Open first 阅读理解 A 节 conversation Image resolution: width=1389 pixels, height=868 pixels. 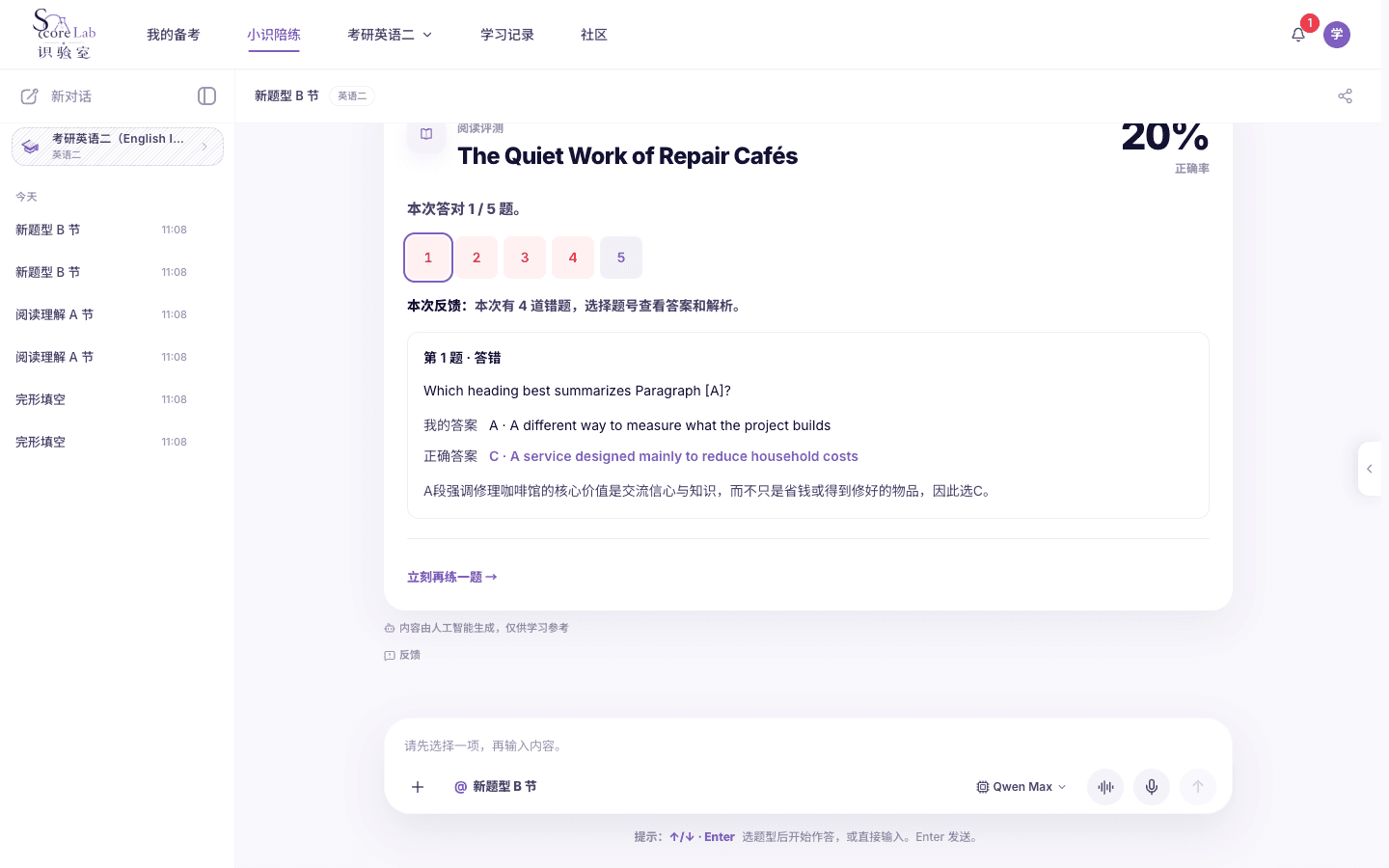click(x=118, y=314)
